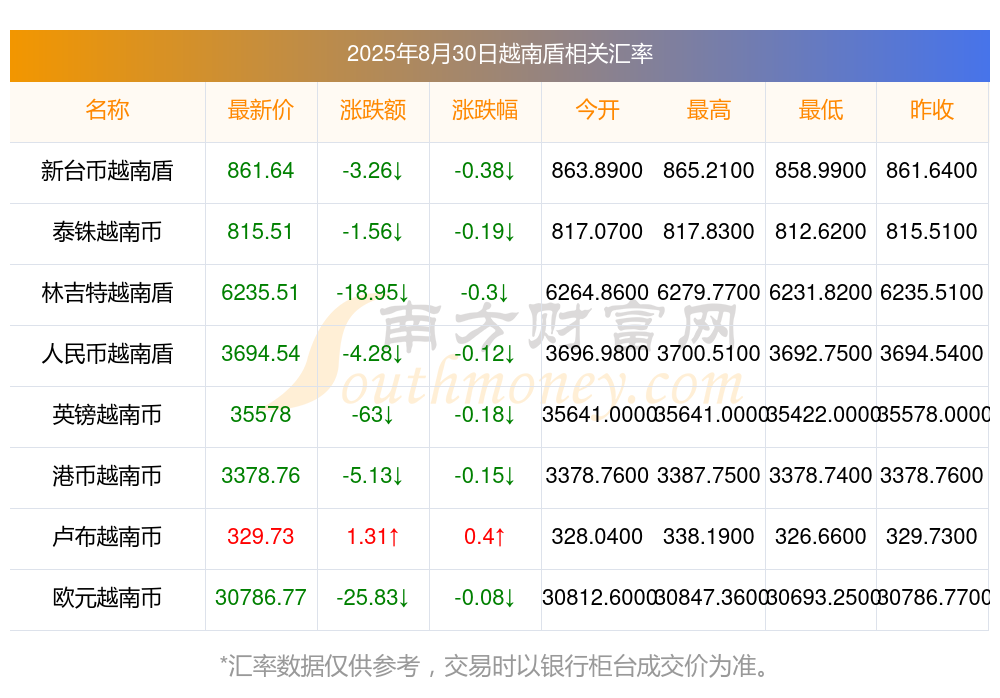Click change percent -0.3↓
This screenshot has height=698, width=1000.
[x=485, y=292]
